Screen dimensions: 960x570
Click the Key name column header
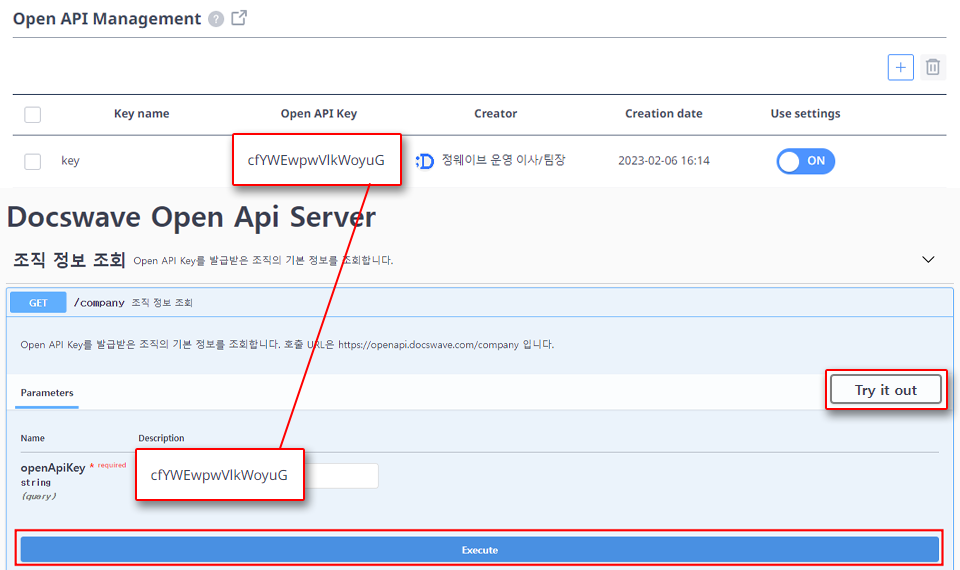(x=141, y=114)
